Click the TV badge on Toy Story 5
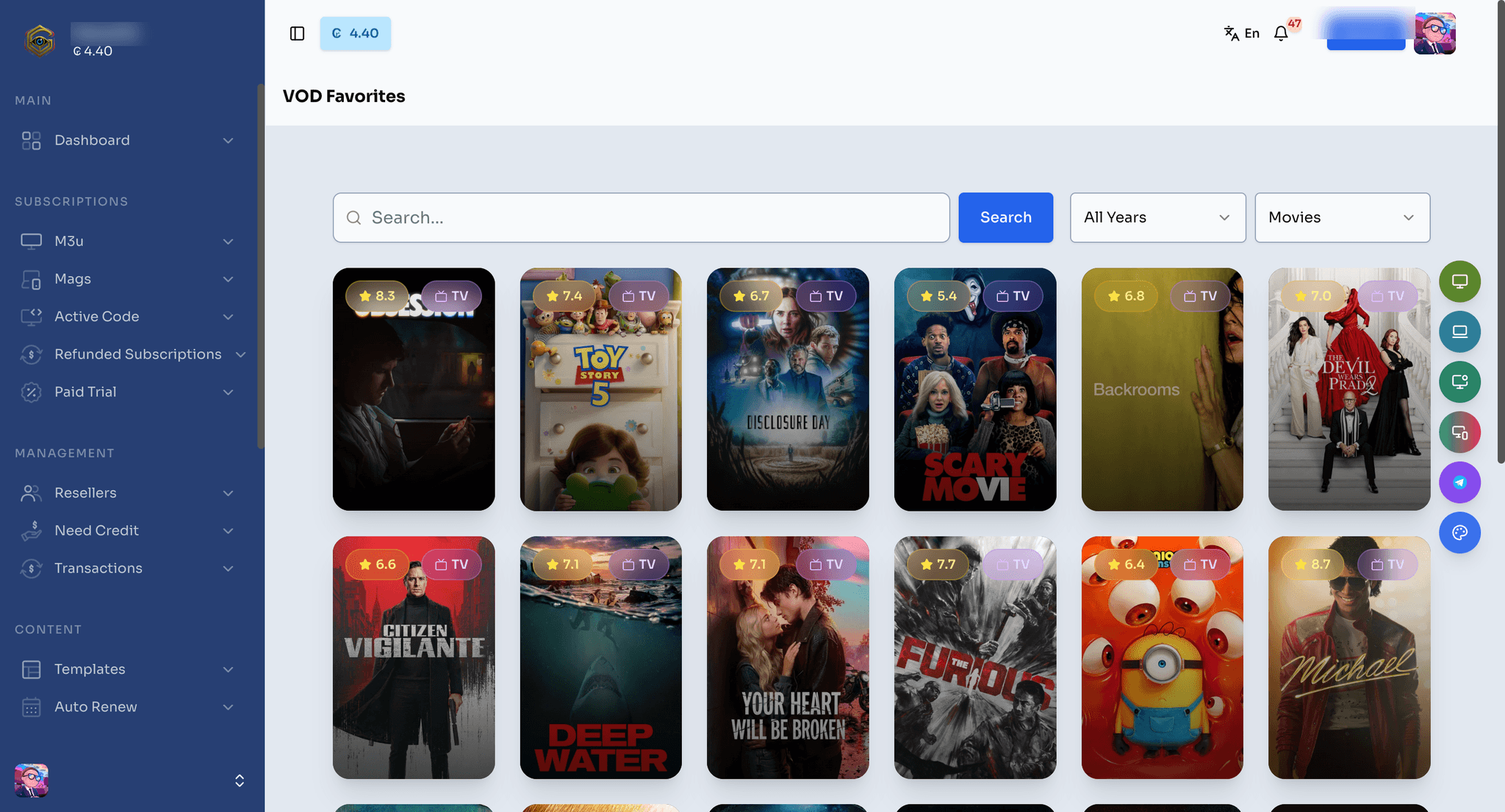 [x=639, y=296]
